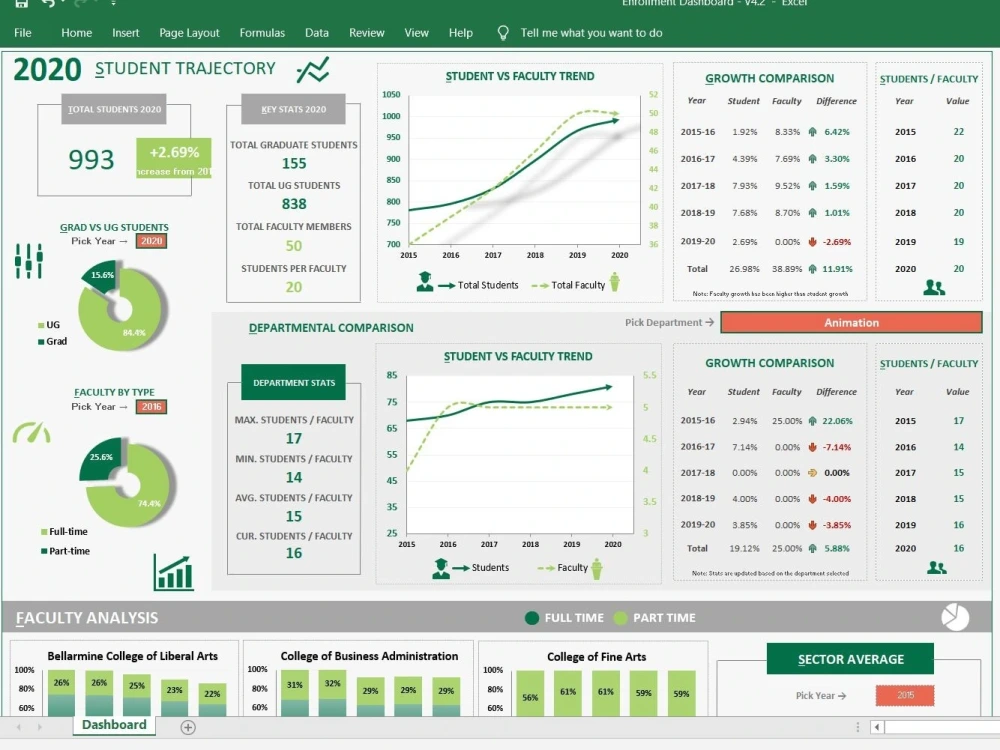
Task: Open the Page Layout ribbon tab
Action: (x=189, y=32)
